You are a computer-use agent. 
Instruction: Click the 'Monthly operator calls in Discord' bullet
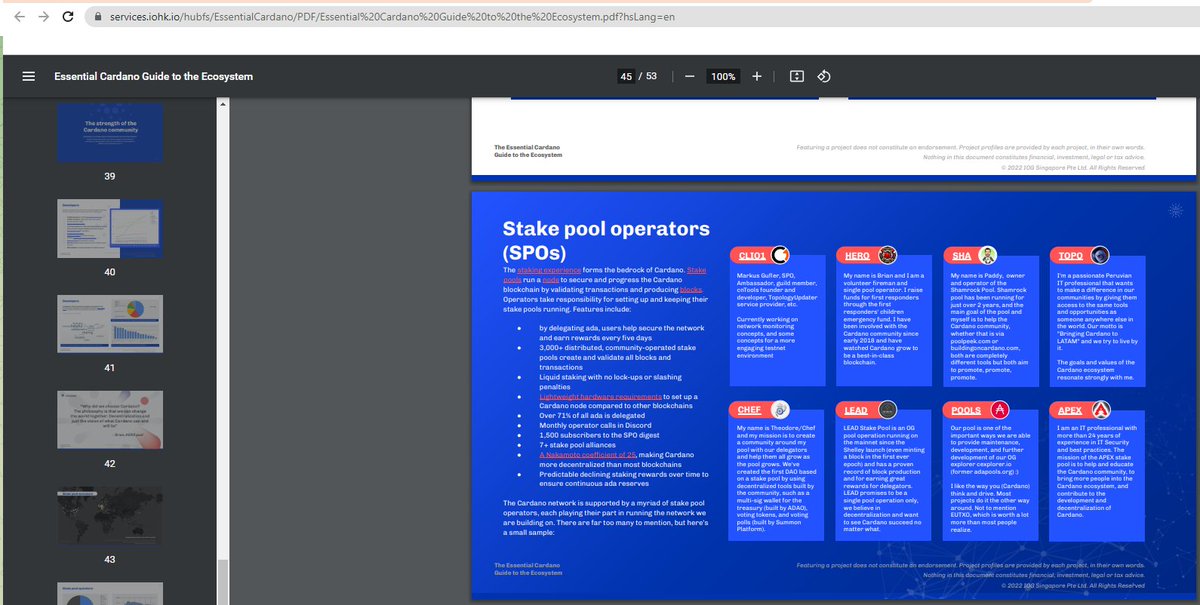pyautogui.click(x=594, y=425)
